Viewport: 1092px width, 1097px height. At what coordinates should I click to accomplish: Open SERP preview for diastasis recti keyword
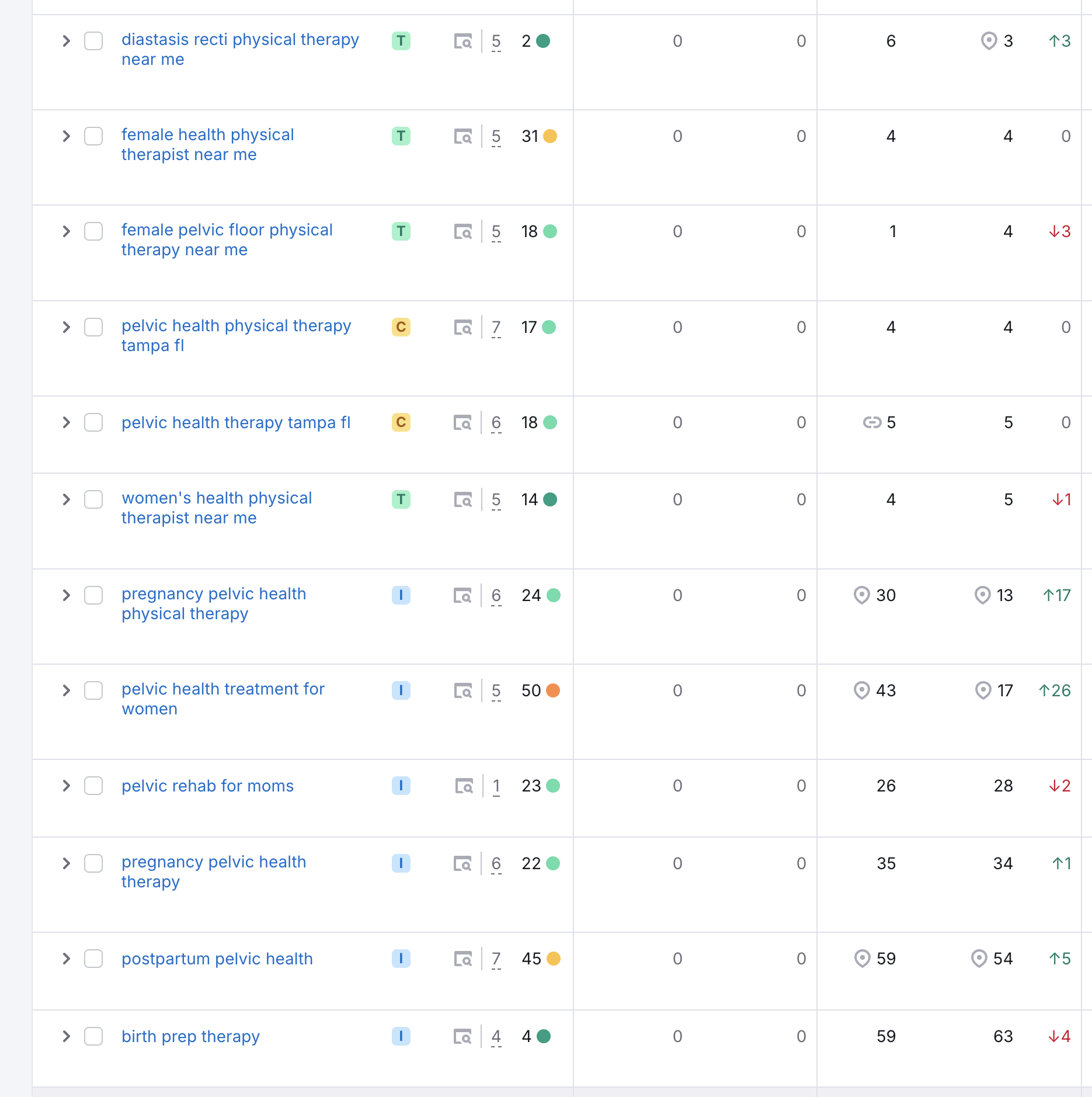point(462,41)
